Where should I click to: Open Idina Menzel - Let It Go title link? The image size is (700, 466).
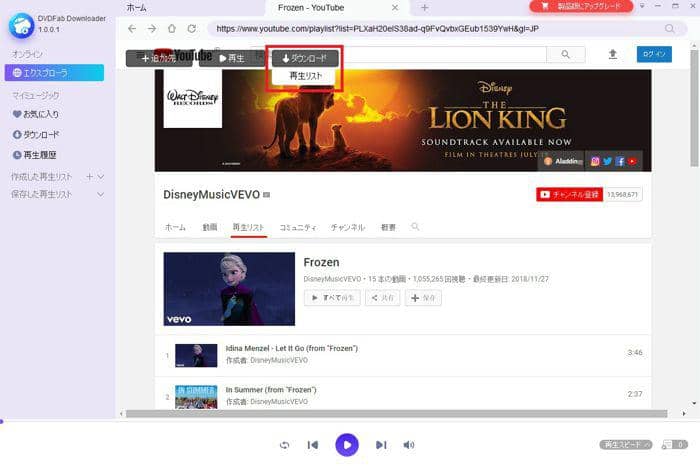click(x=292, y=348)
